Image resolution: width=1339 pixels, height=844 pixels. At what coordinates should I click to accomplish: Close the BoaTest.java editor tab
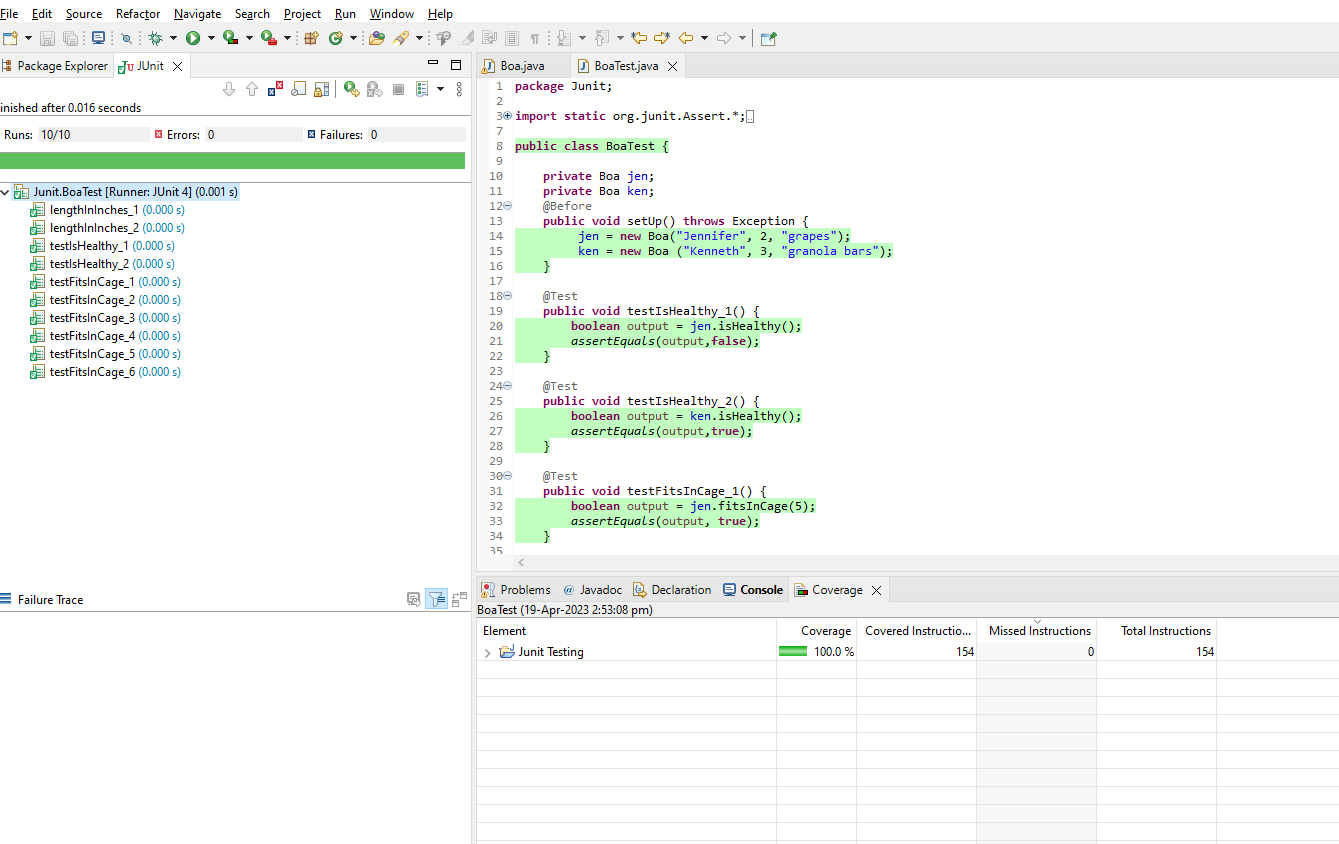673,67
